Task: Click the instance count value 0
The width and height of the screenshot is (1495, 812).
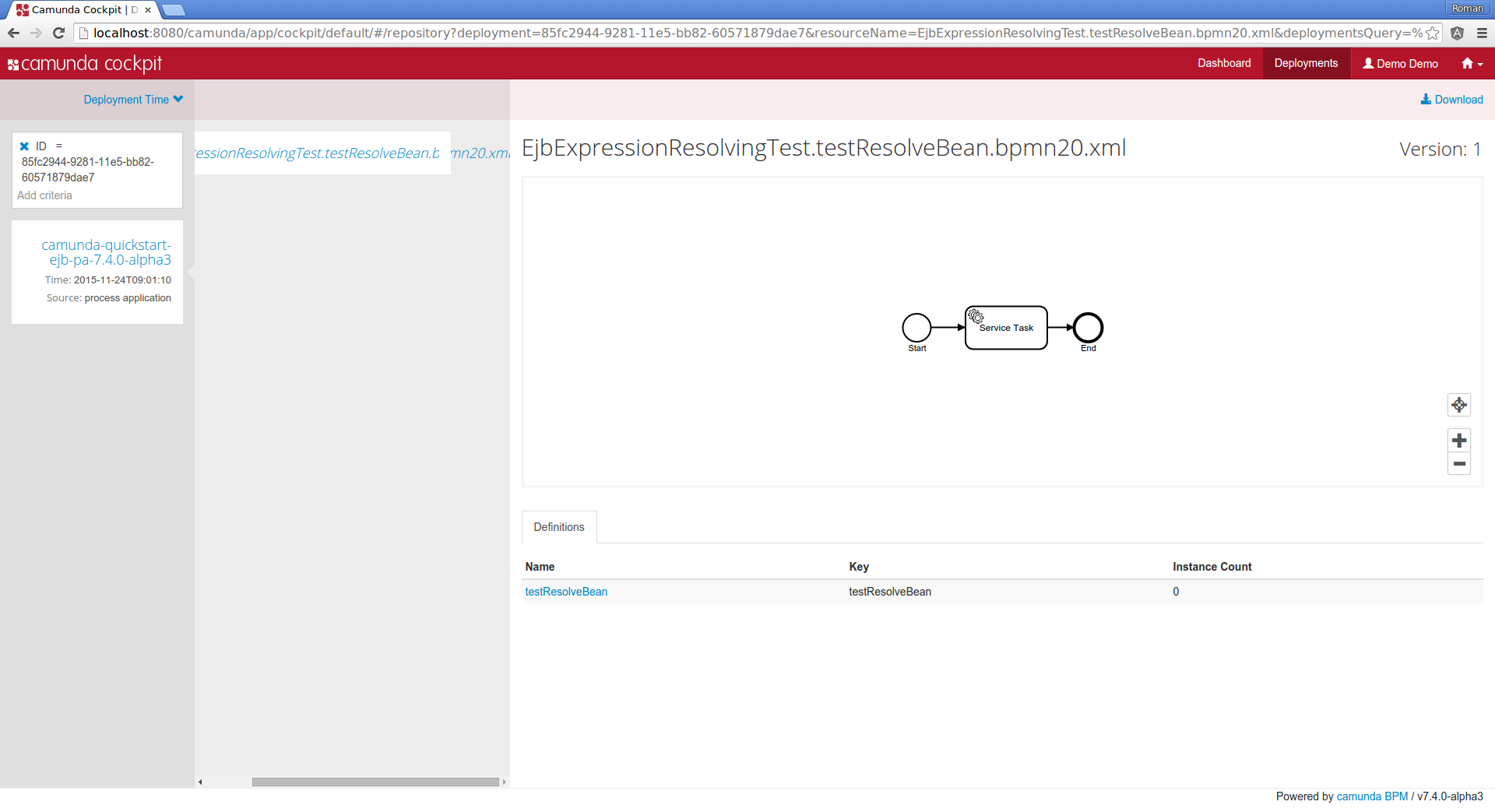Action: [x=1176, y=592]
